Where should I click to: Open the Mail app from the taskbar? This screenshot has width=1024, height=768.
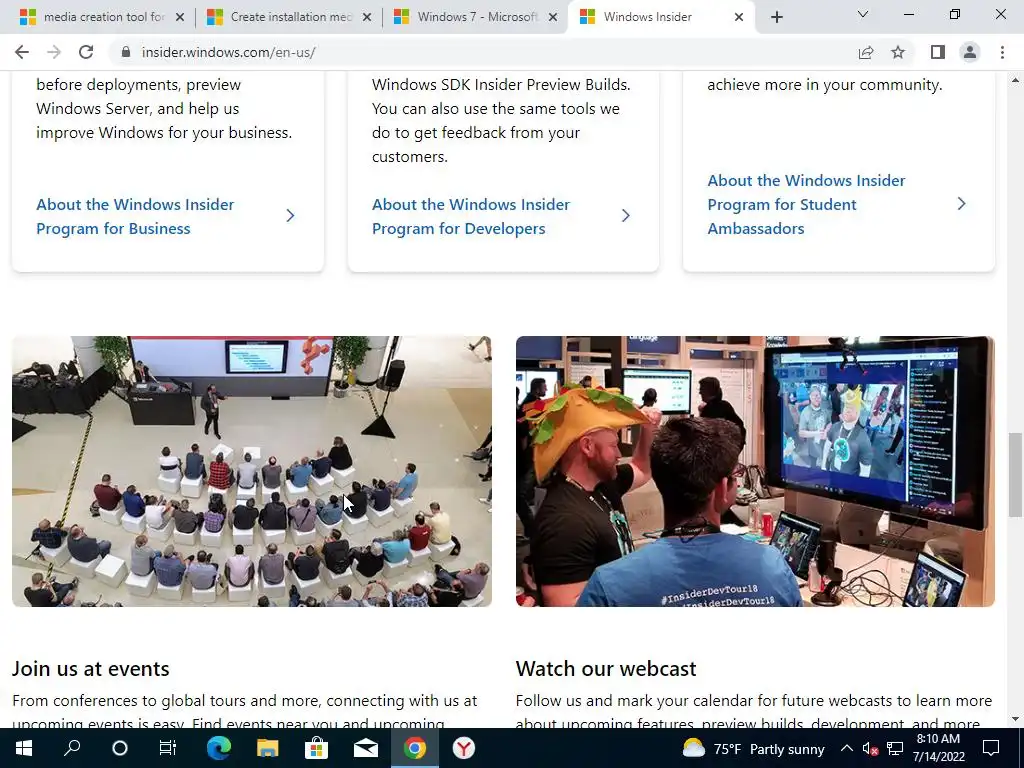(366, 748)
